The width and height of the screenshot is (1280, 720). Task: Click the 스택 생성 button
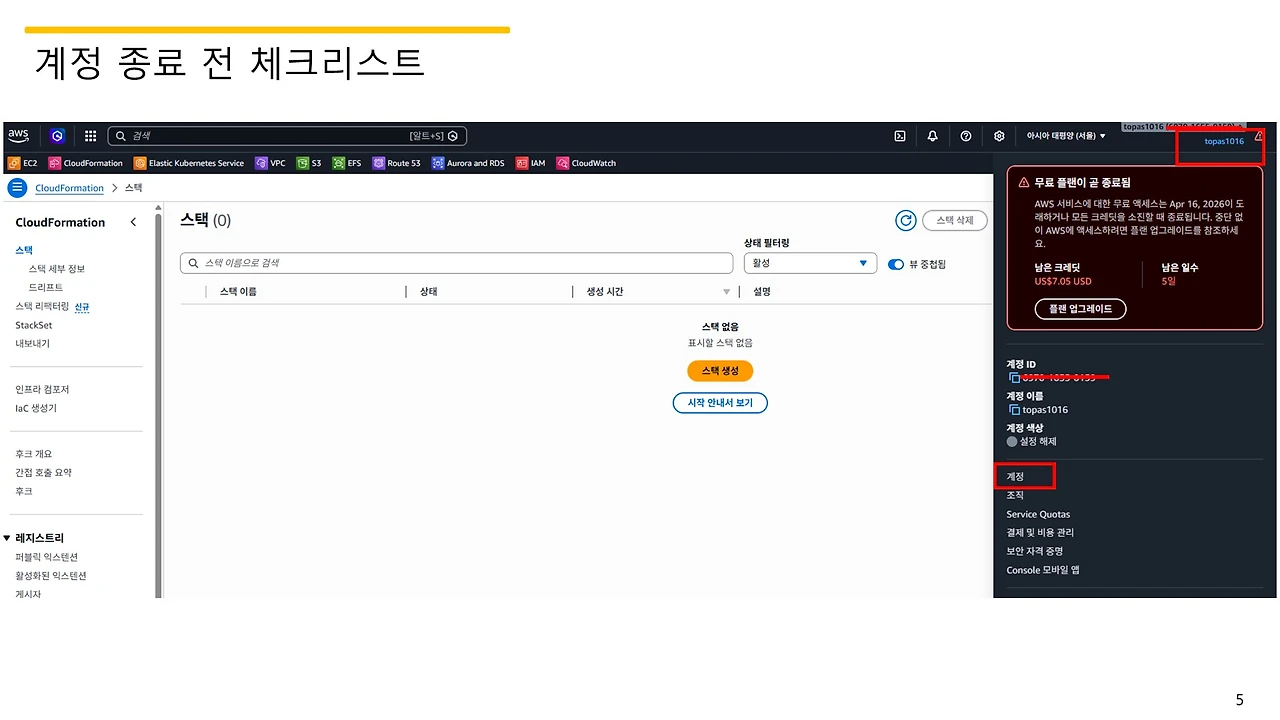click(x=720, y=370)
